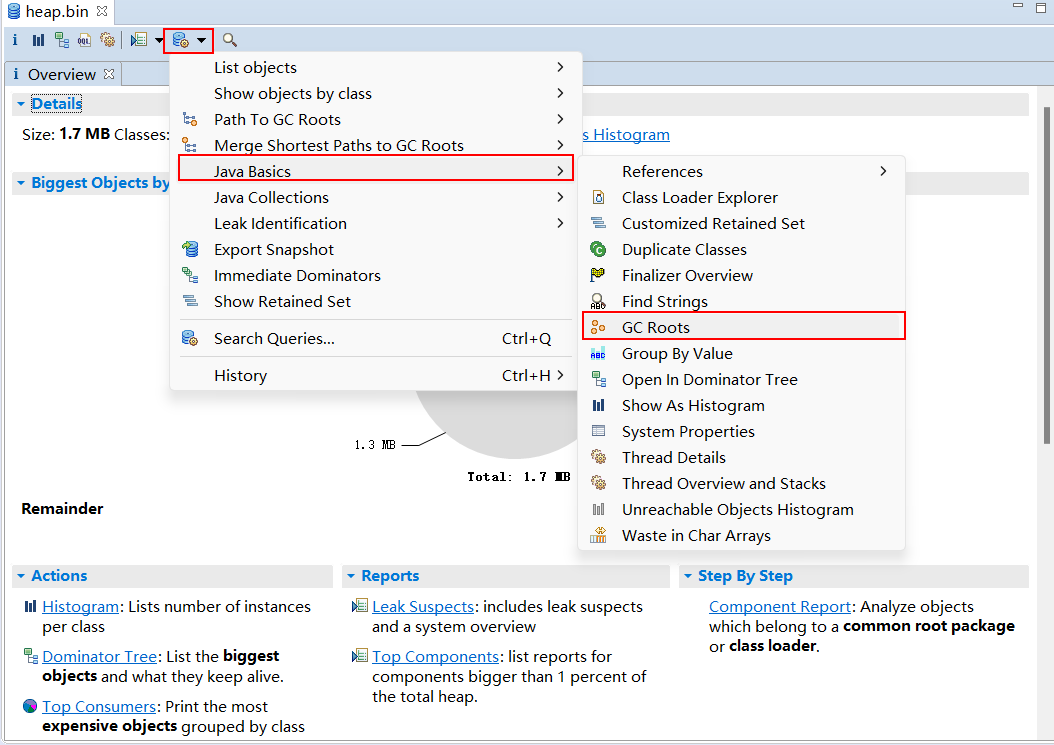Open the List objects submenu
The height and width of the screenshot is (745, 1054).
click(x=376, y=67)
